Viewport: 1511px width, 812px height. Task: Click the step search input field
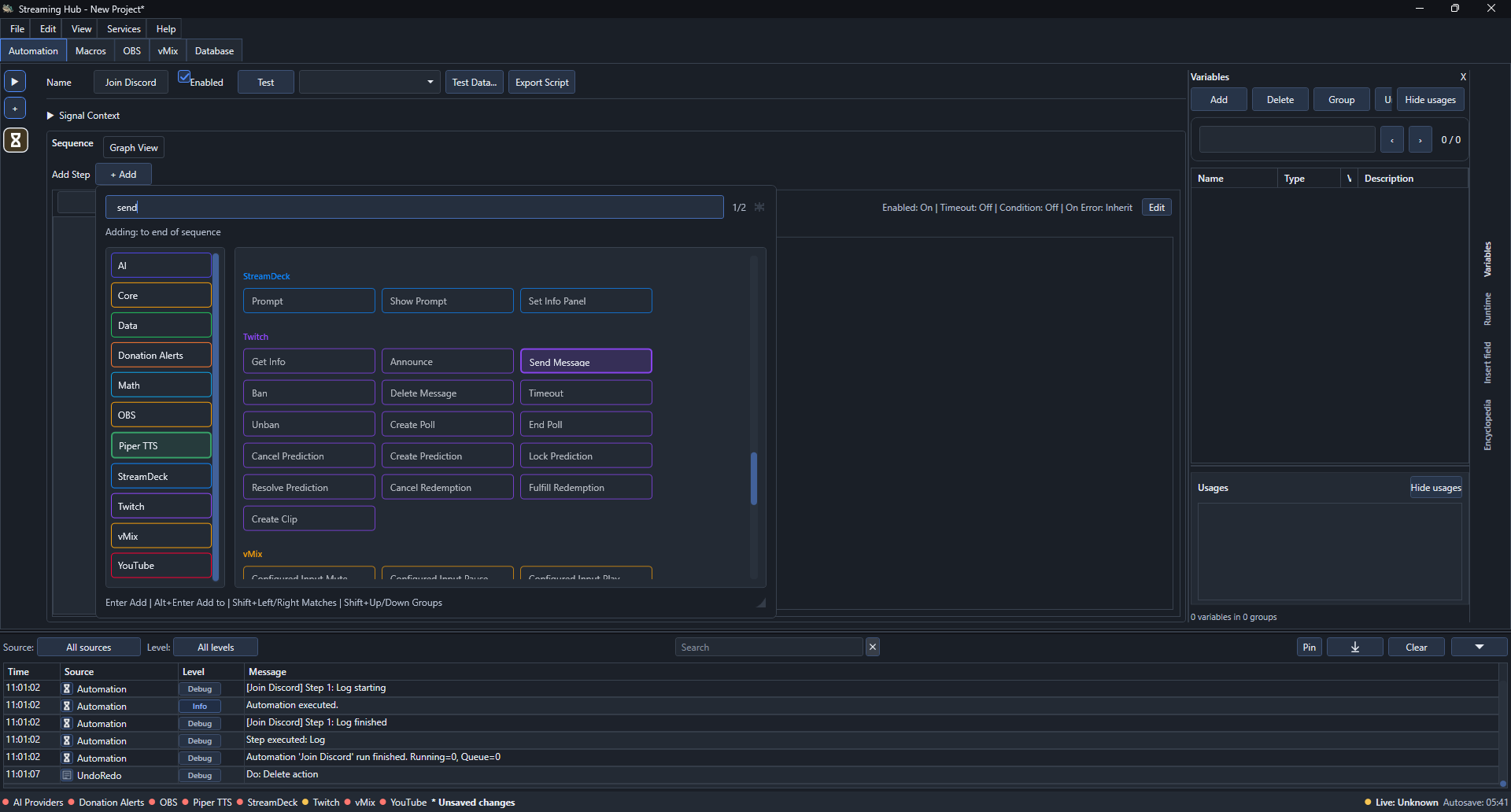click(415, 208)
